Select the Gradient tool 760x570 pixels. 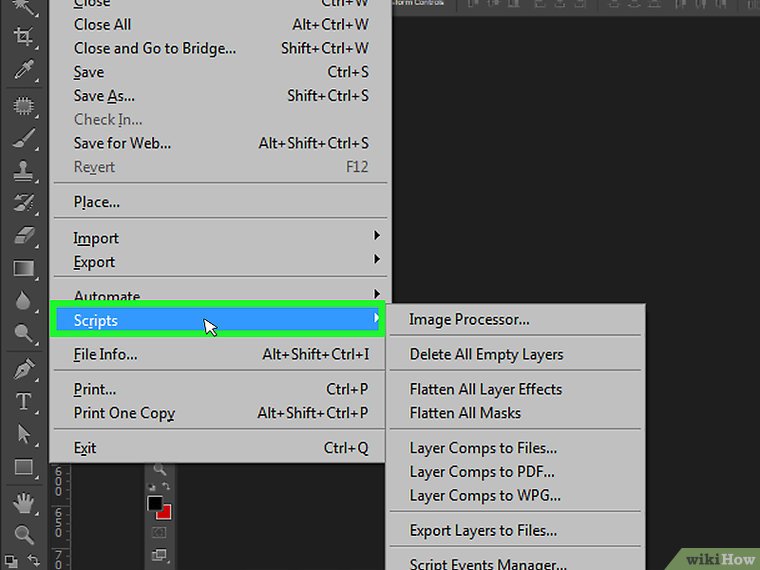(24, 268)
